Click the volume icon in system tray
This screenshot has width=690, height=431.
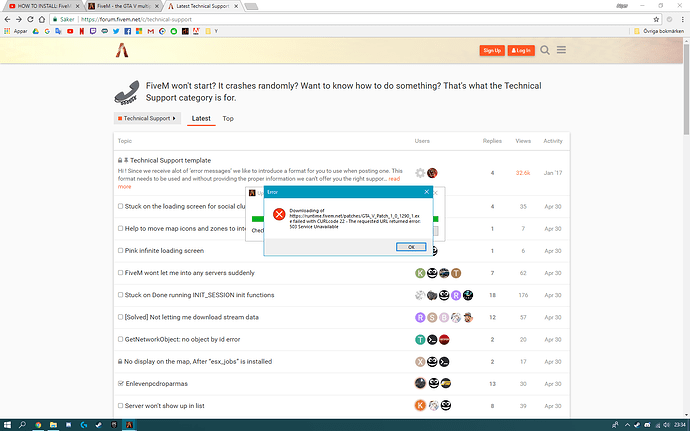666,425
